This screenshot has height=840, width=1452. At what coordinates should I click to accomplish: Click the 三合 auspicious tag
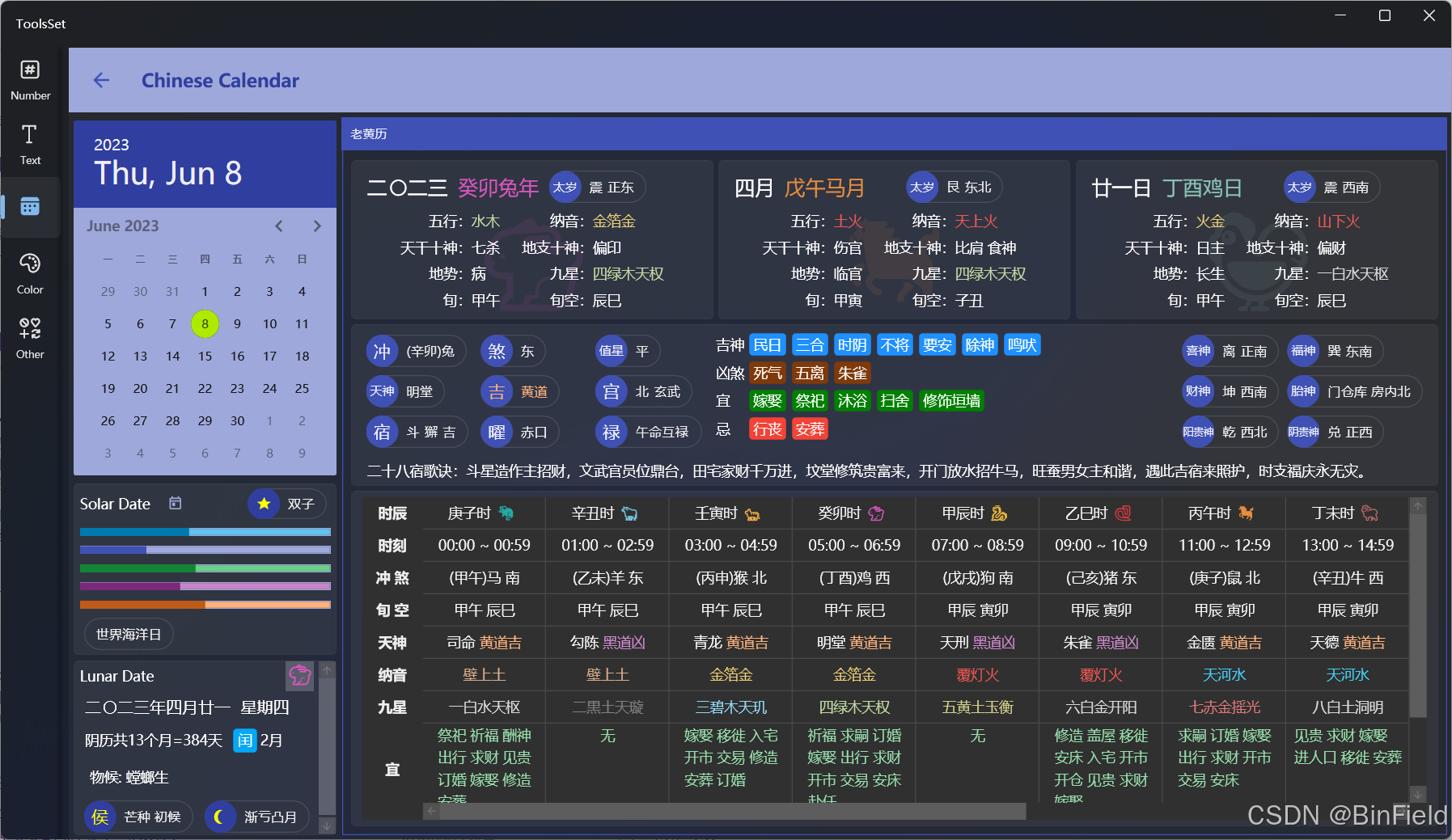pos(810,345)
